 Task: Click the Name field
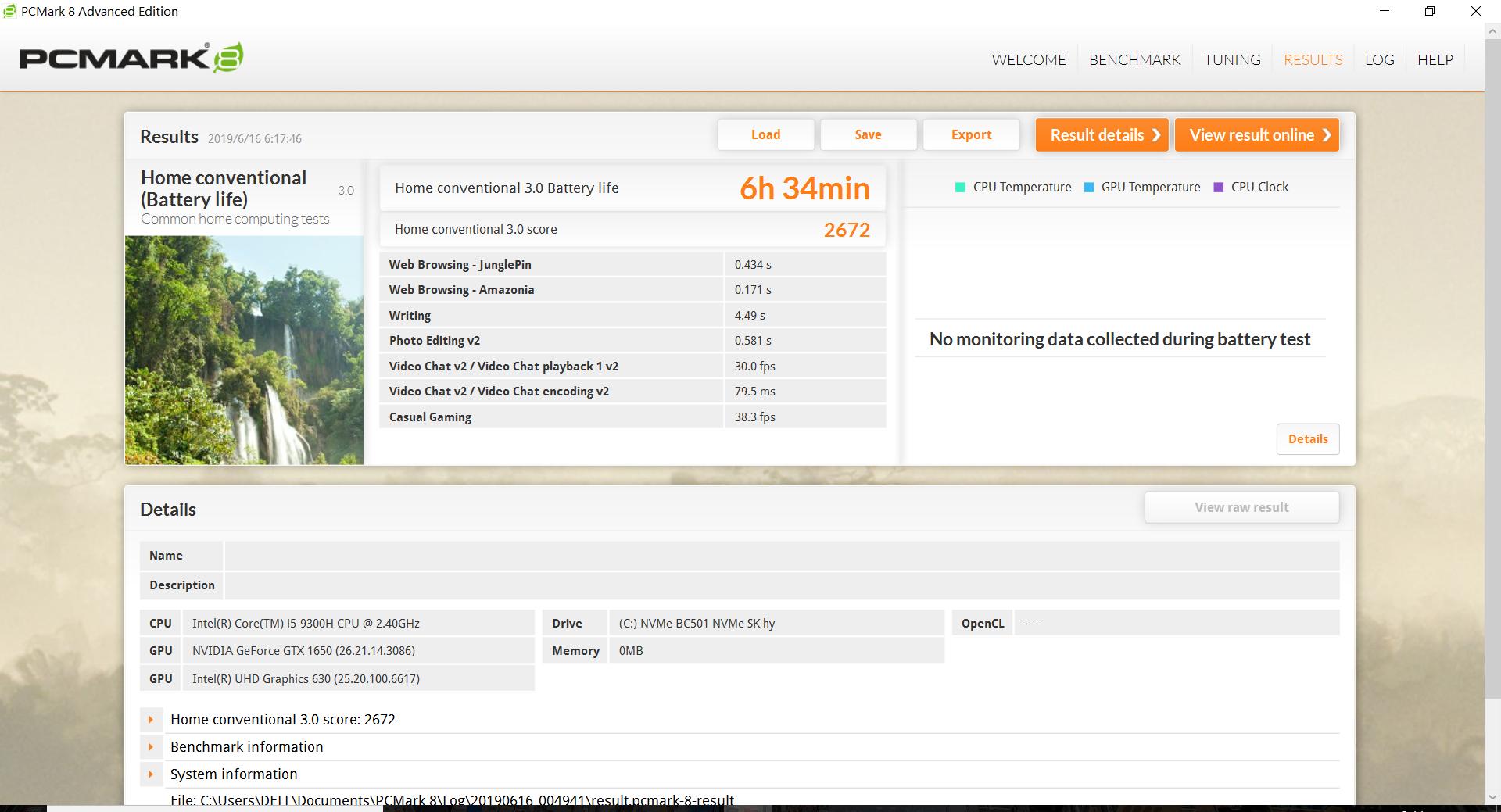782,556
